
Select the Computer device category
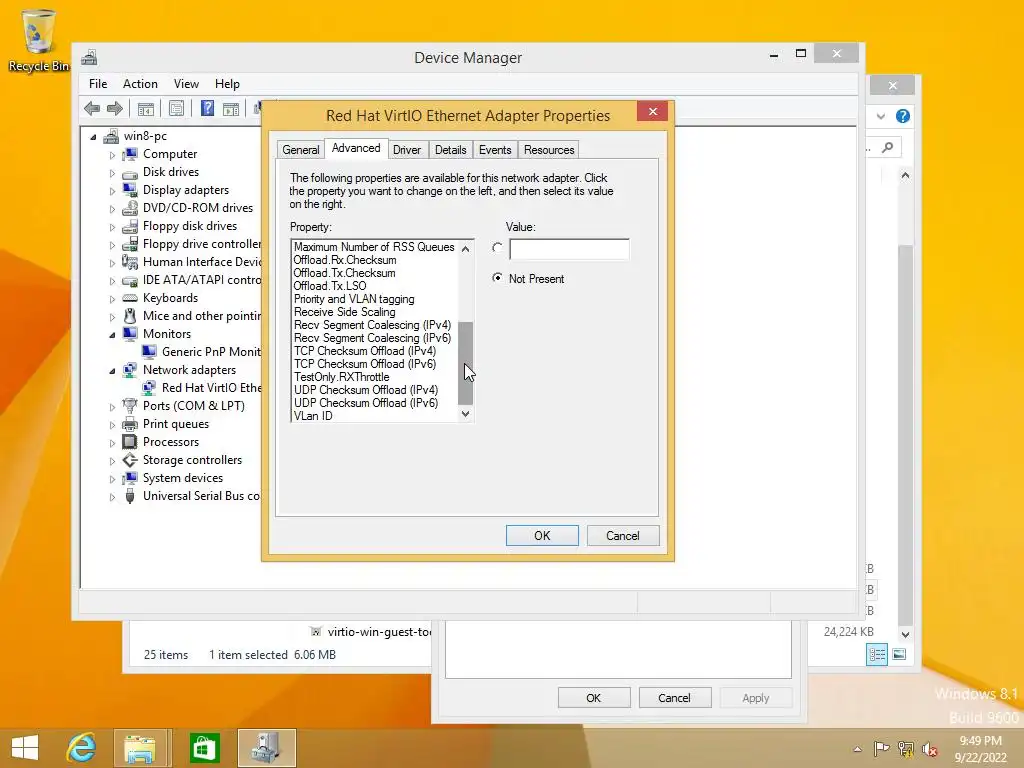(170, 154)
